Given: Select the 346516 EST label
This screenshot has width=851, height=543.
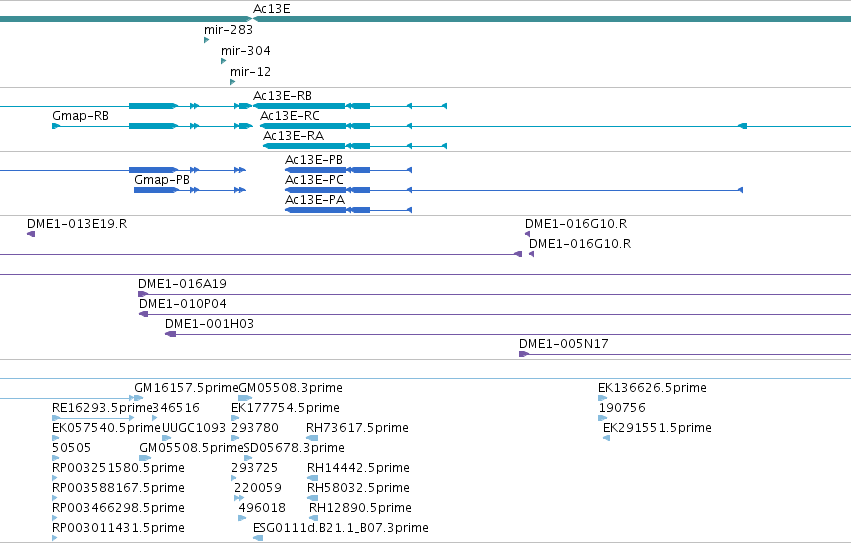Looking at the screenshot, I should click(x=176, y=408).
